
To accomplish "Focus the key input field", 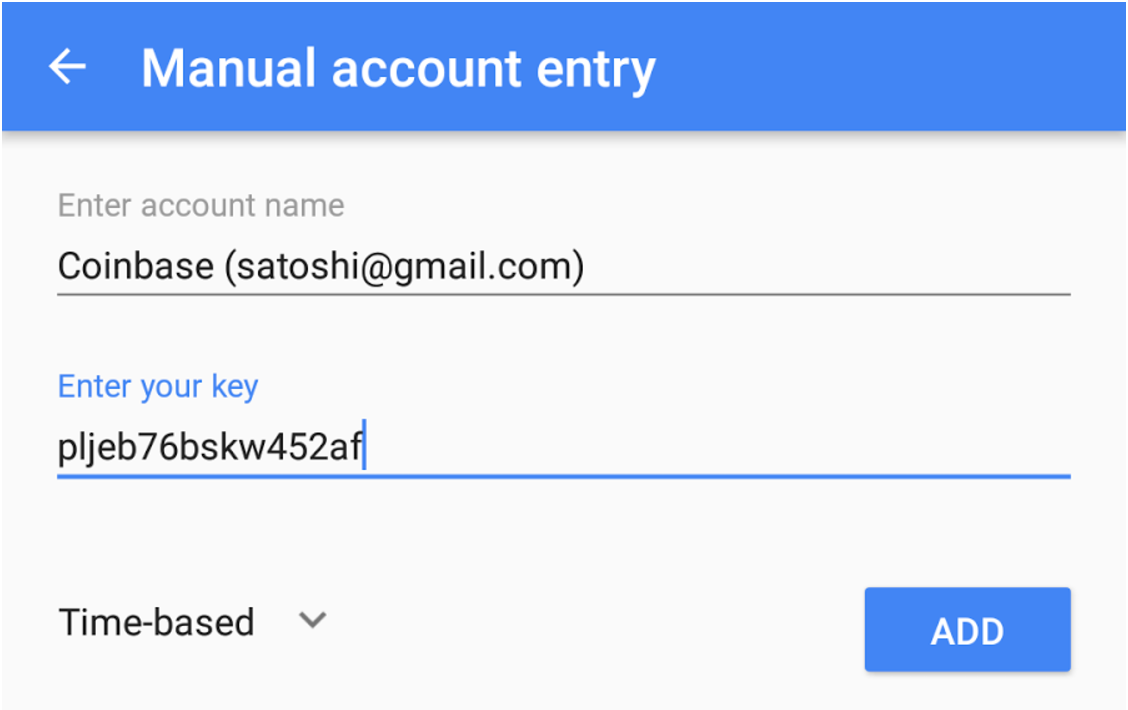I will 564,447.
